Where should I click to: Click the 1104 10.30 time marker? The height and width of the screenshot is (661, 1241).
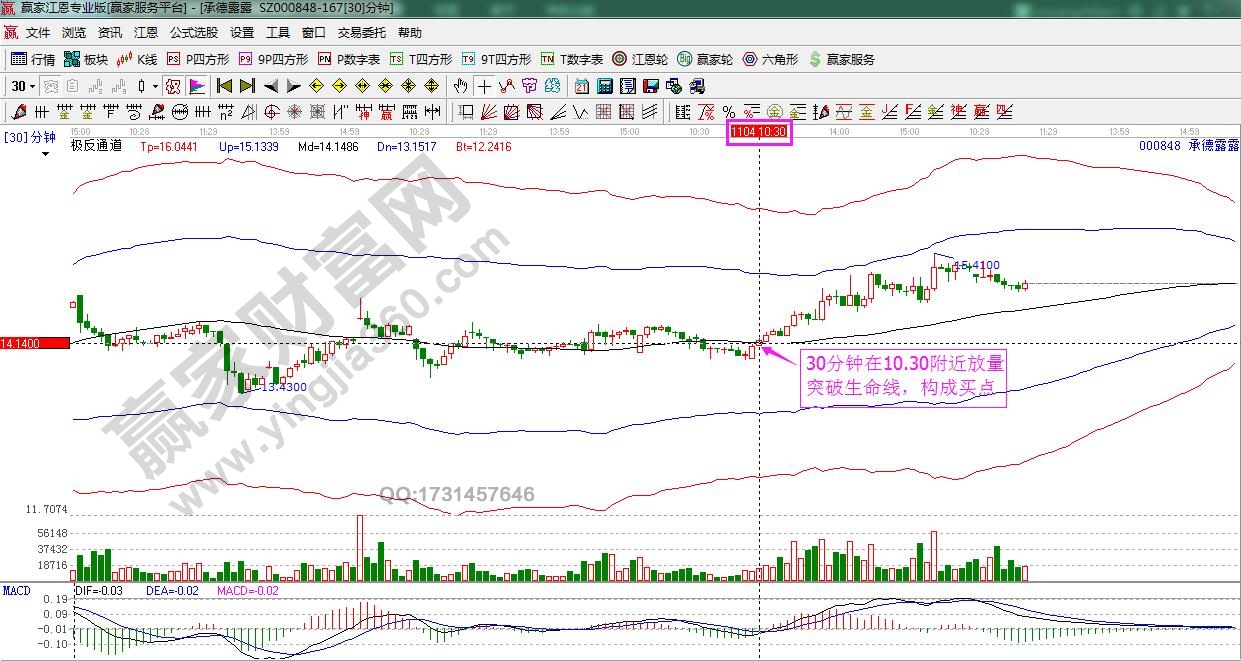[x=759, y=131]
